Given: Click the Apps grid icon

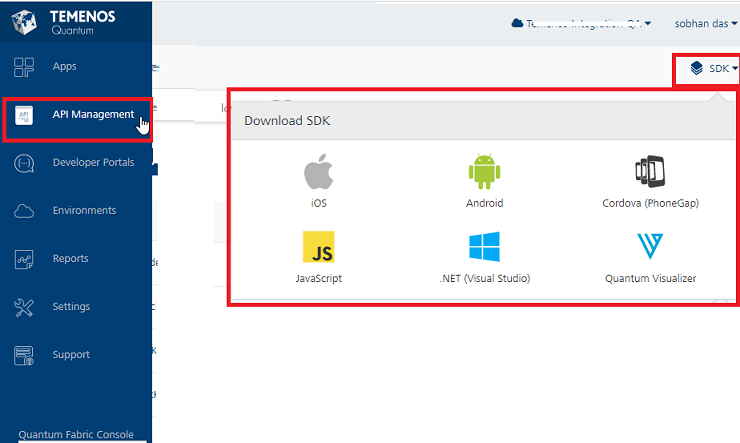Looking at the screenshot, I should coord(24,67).
